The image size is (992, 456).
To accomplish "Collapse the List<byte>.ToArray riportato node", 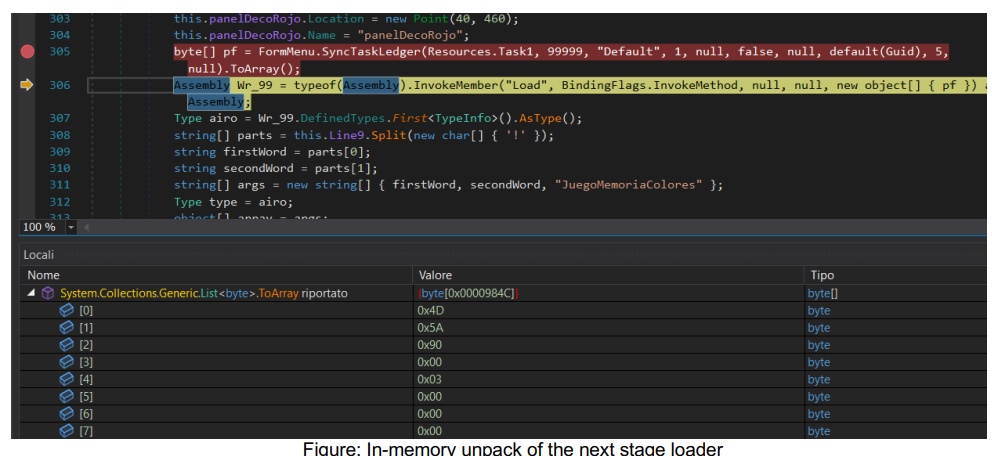I will (x=31, y=293).
